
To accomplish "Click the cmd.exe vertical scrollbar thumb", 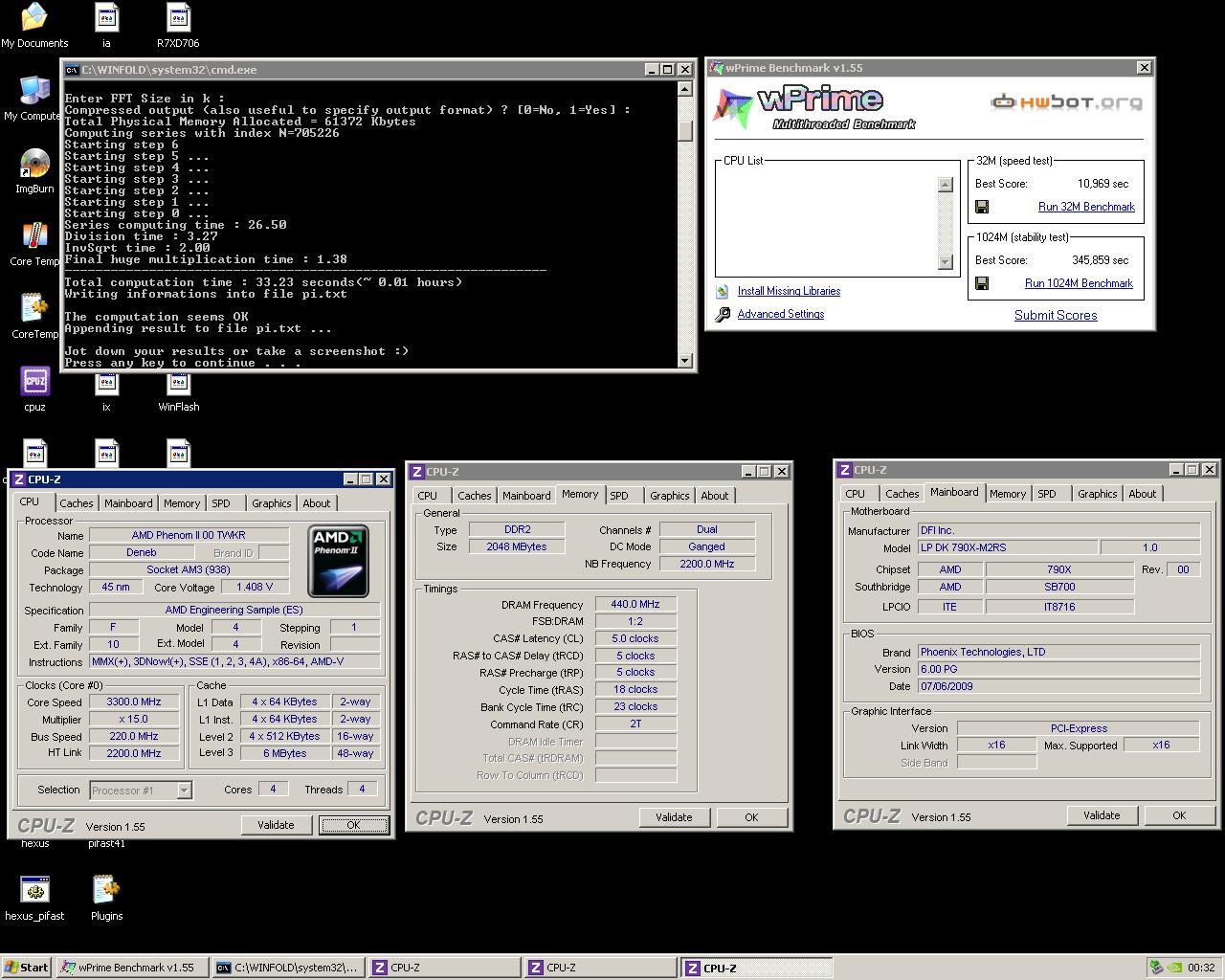I will (685, 131).
